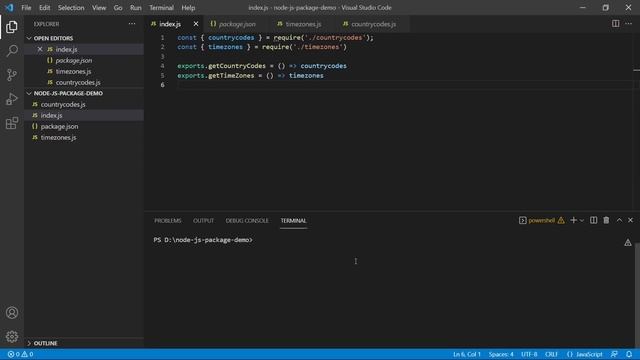Open the notifications bell icon
This screenshot has width=640, height=360.
629,354
